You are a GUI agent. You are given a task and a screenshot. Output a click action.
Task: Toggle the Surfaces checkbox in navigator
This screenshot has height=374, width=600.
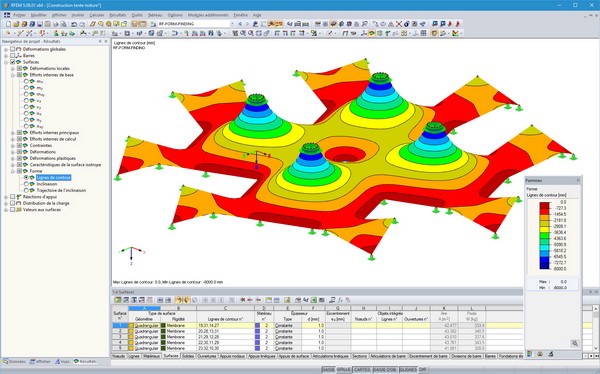point(13,62)
